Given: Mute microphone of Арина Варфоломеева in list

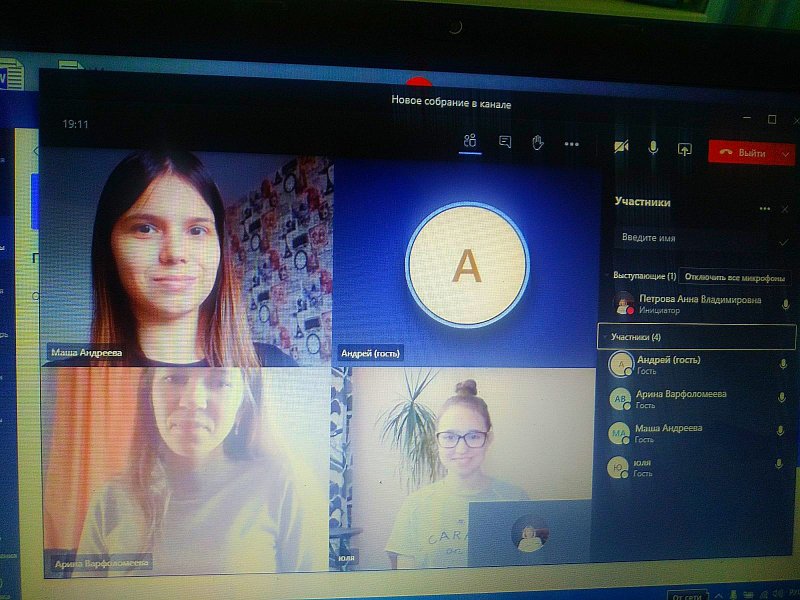Looking at the screenshot, I should pyautogui.click(x=782, y=397).
